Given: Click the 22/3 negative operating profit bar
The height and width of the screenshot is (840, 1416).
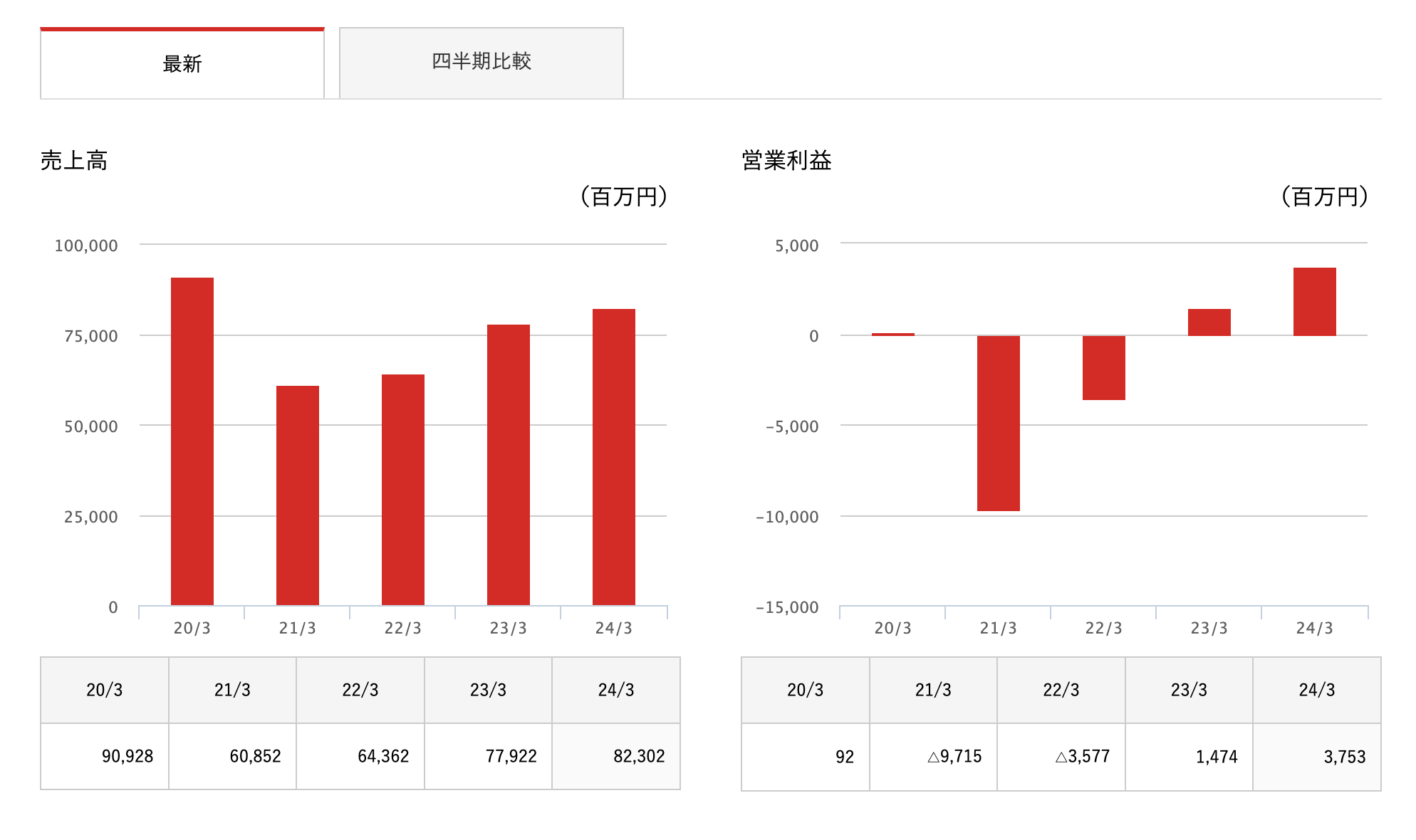Looking at the screenshot, I should [1104, 368].
